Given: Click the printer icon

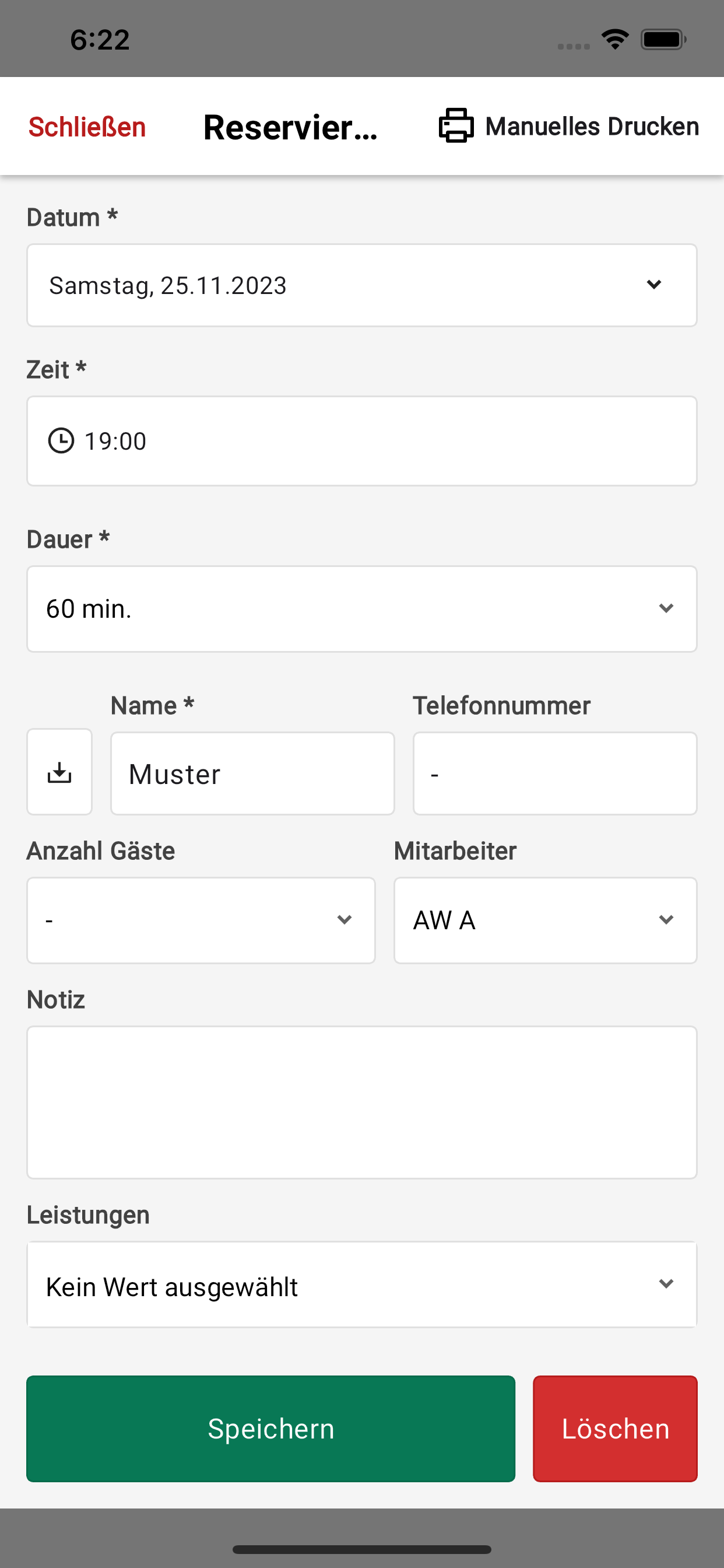Looking at the screenshot, I should coord(456,126).
